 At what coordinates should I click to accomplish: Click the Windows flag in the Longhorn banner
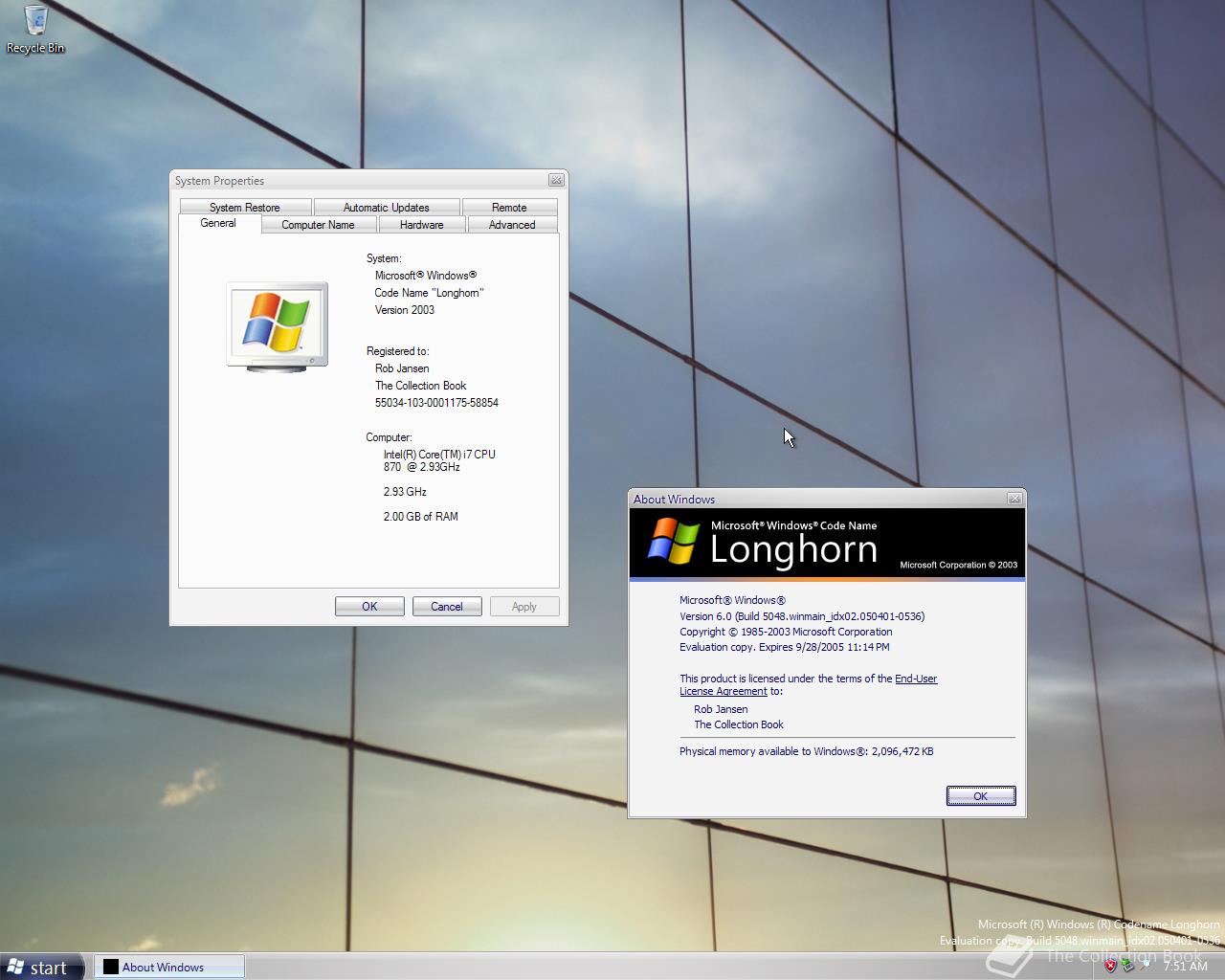pos(673,541)
